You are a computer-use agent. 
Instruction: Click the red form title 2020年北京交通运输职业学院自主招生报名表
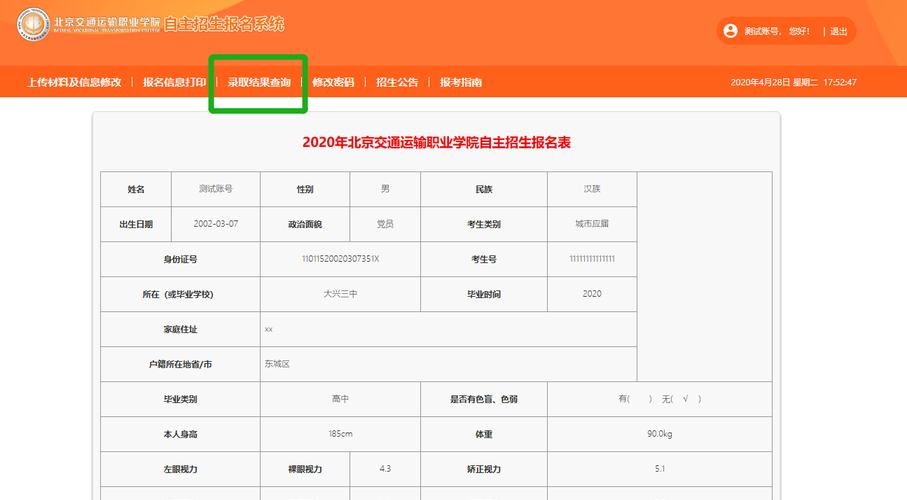click(x=437, y=142)
